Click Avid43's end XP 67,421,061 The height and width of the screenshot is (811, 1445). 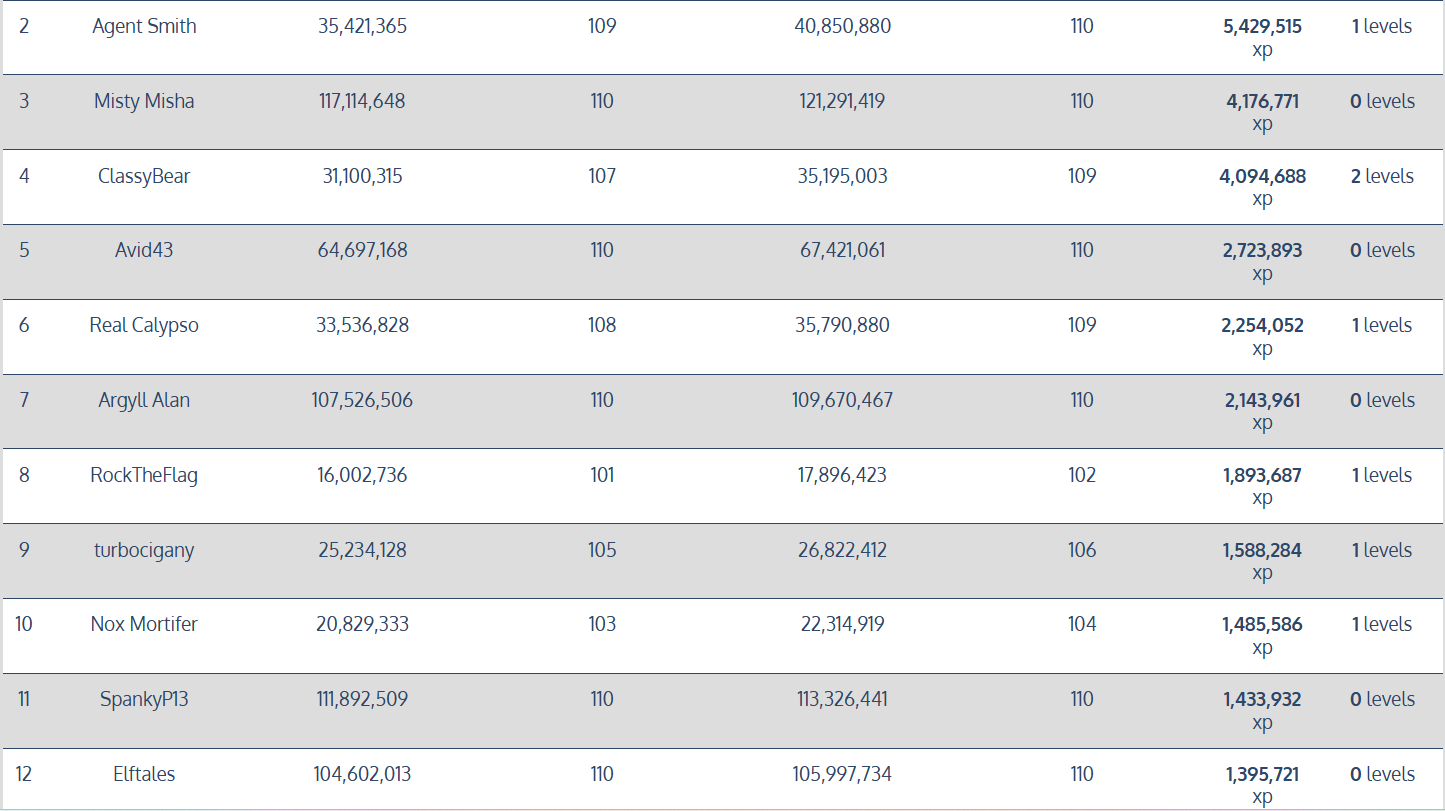point(842,250)
